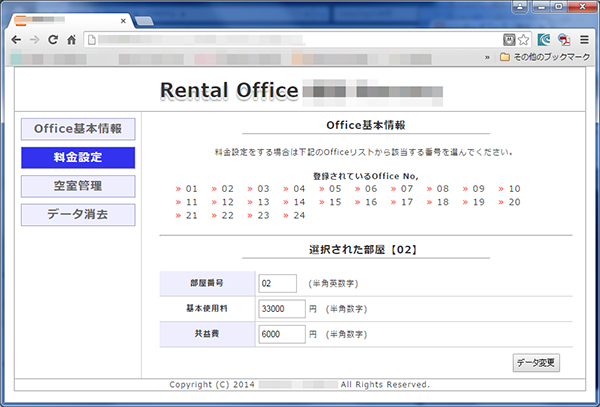Click the 部屋番号 input field
Viewport: 600px width, 407px height.
coord(277,283)
